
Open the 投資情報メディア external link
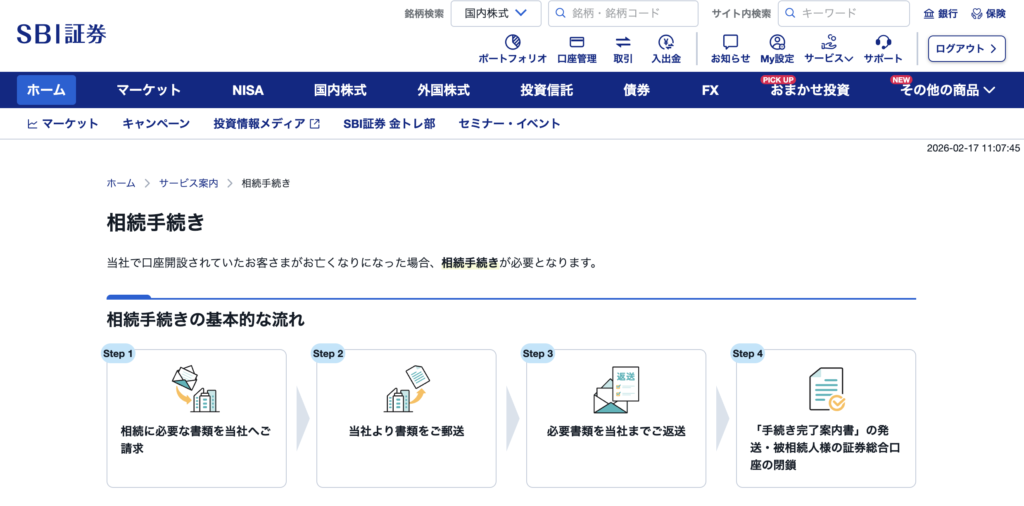click(x=266, y=124)
